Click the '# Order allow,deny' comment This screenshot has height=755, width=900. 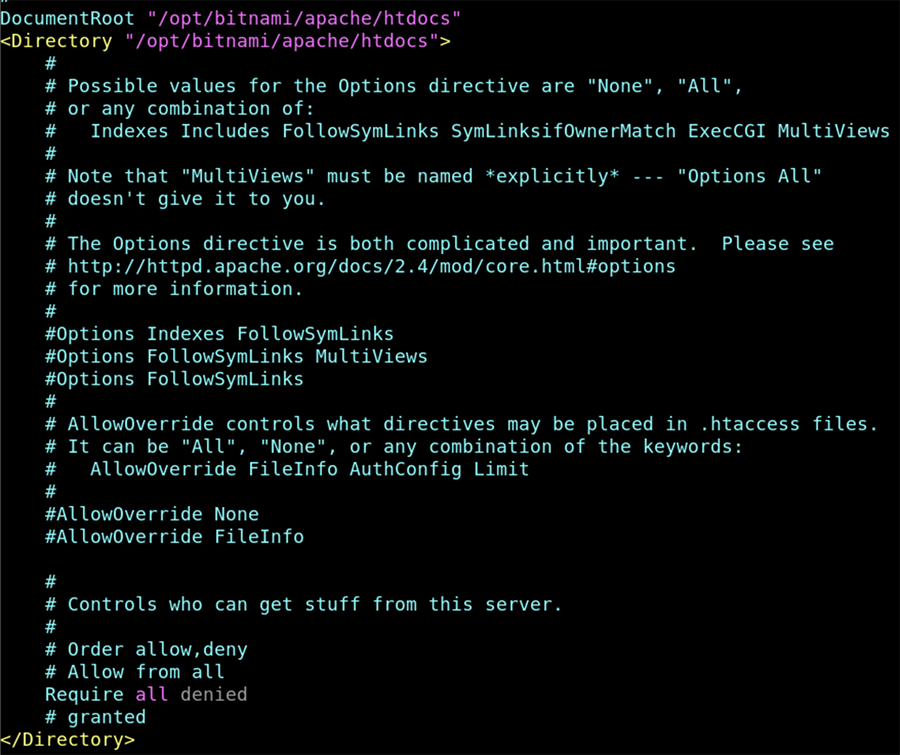pyautogui.click(x=146, y=649)
